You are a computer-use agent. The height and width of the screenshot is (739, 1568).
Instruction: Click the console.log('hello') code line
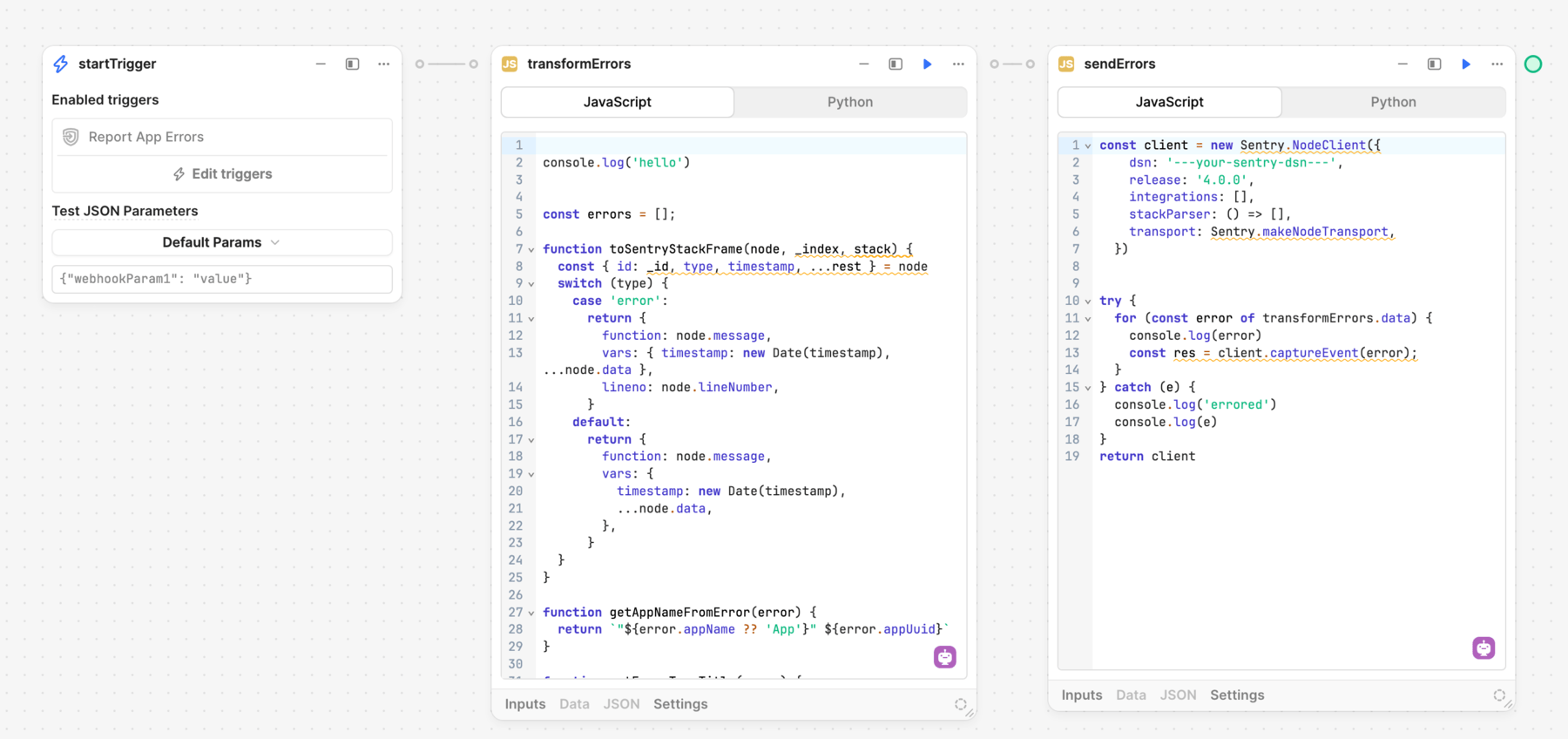[617, 162]
